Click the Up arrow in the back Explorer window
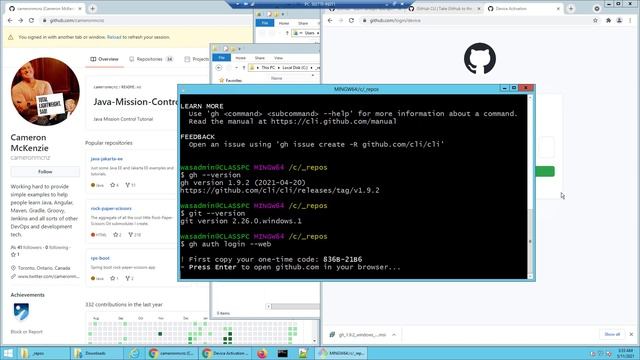Image resolution: width=640 pixels, height=360 pixels. (x=287, y=33)
